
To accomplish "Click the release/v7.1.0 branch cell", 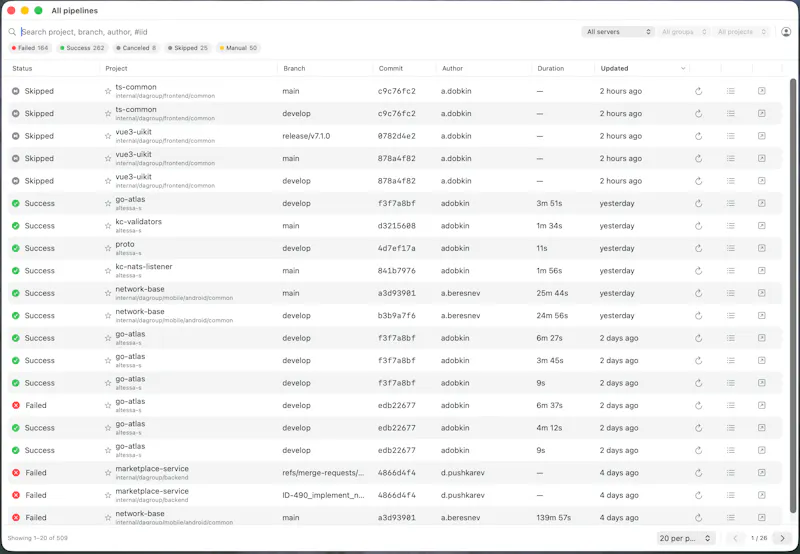I will coord(306,136).
